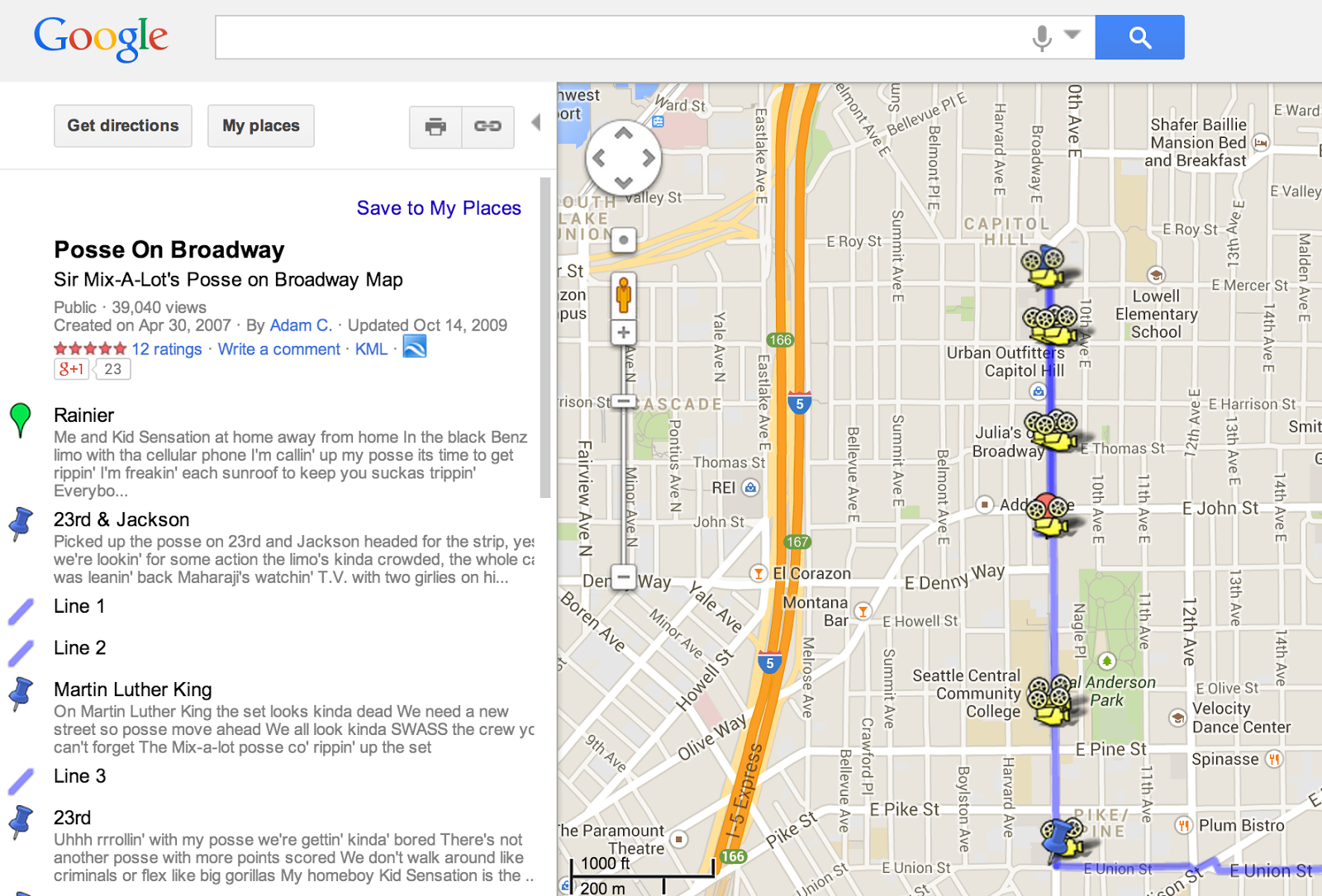1322x896 pixels.
Task: Zoom in with the plus button
Action: (x=624, y=333)
